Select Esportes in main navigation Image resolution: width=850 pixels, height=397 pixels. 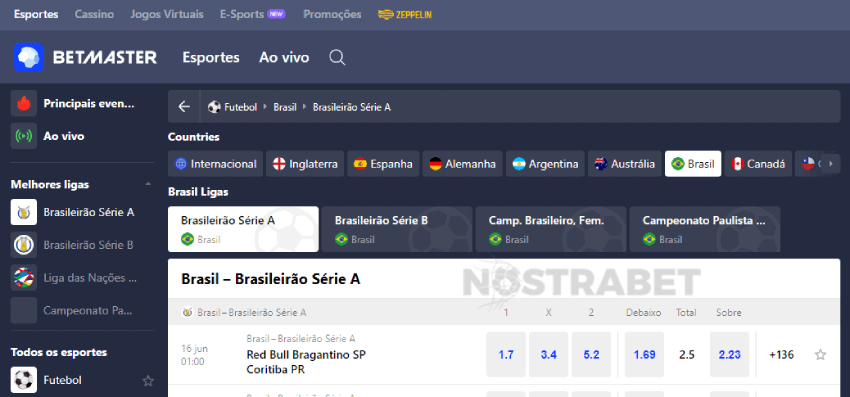211,57
